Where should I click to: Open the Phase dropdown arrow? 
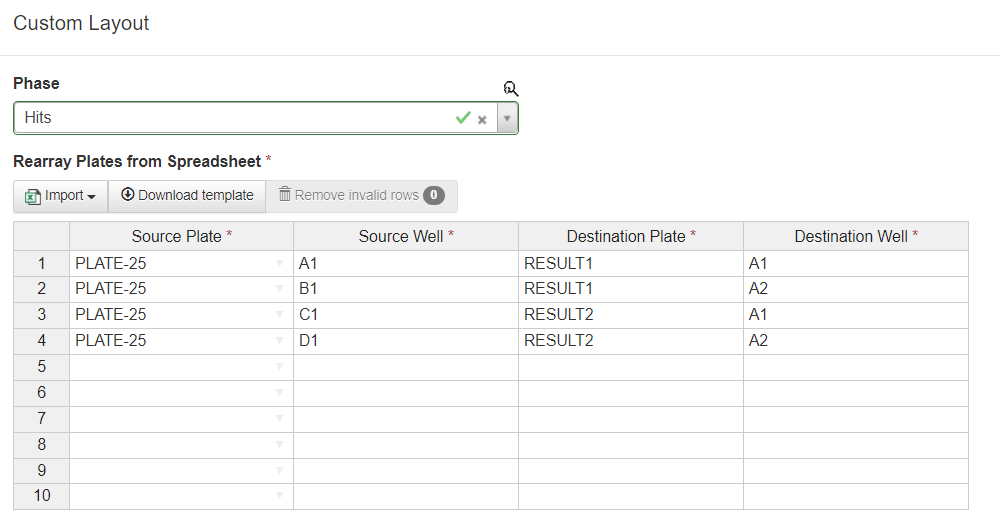point(507,118)
